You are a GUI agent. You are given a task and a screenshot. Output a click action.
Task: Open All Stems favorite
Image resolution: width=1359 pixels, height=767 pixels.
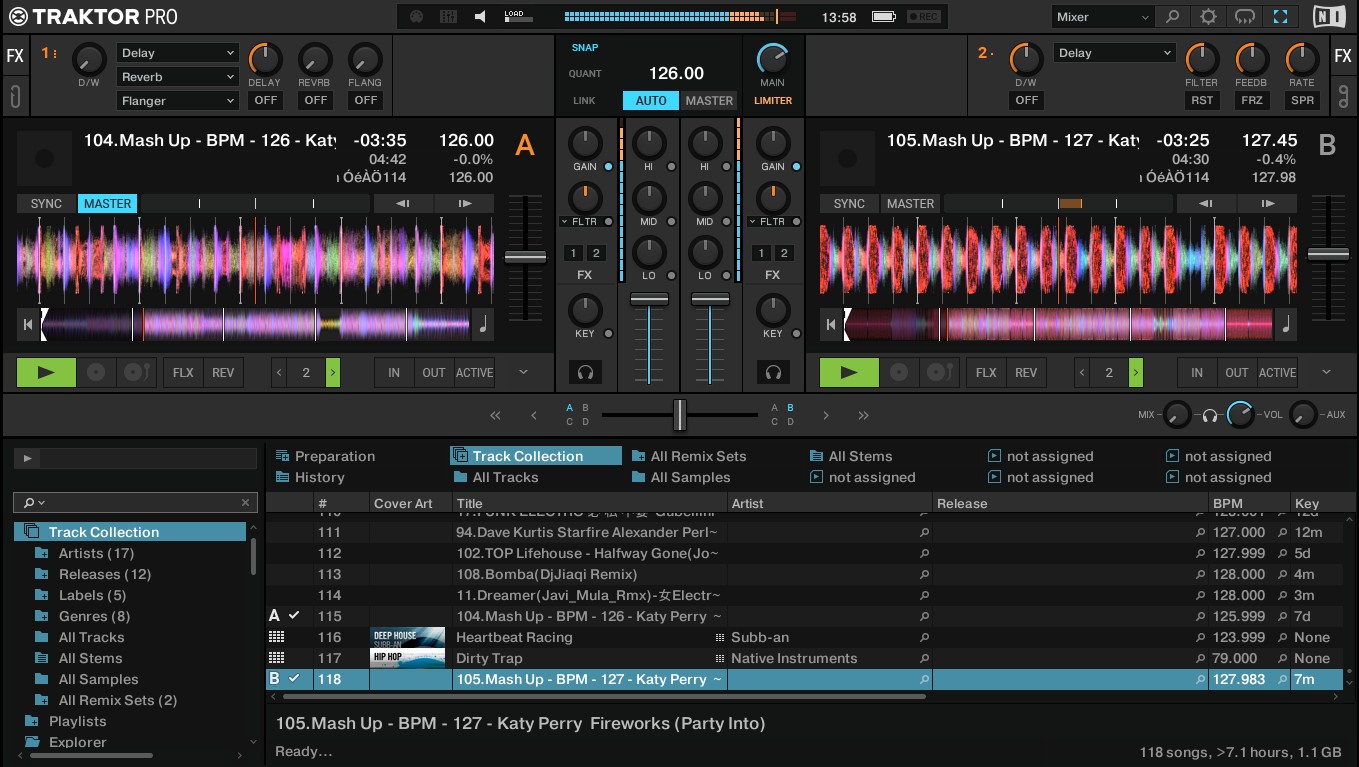click(x=851, y=456)
